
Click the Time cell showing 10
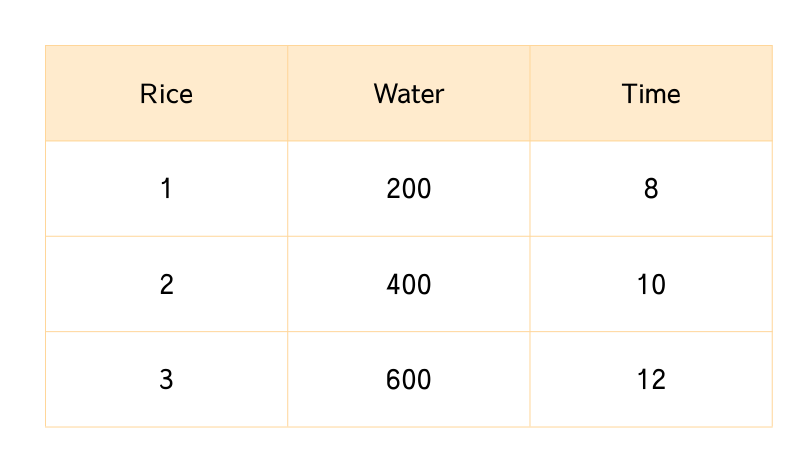[651, 284]
